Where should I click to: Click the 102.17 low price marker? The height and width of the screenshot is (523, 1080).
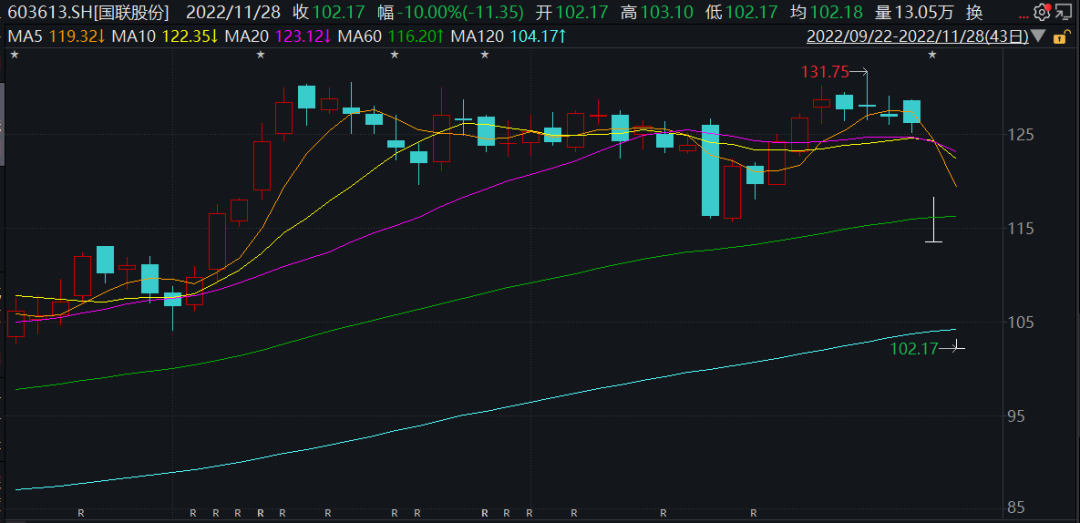pos(913,348)
